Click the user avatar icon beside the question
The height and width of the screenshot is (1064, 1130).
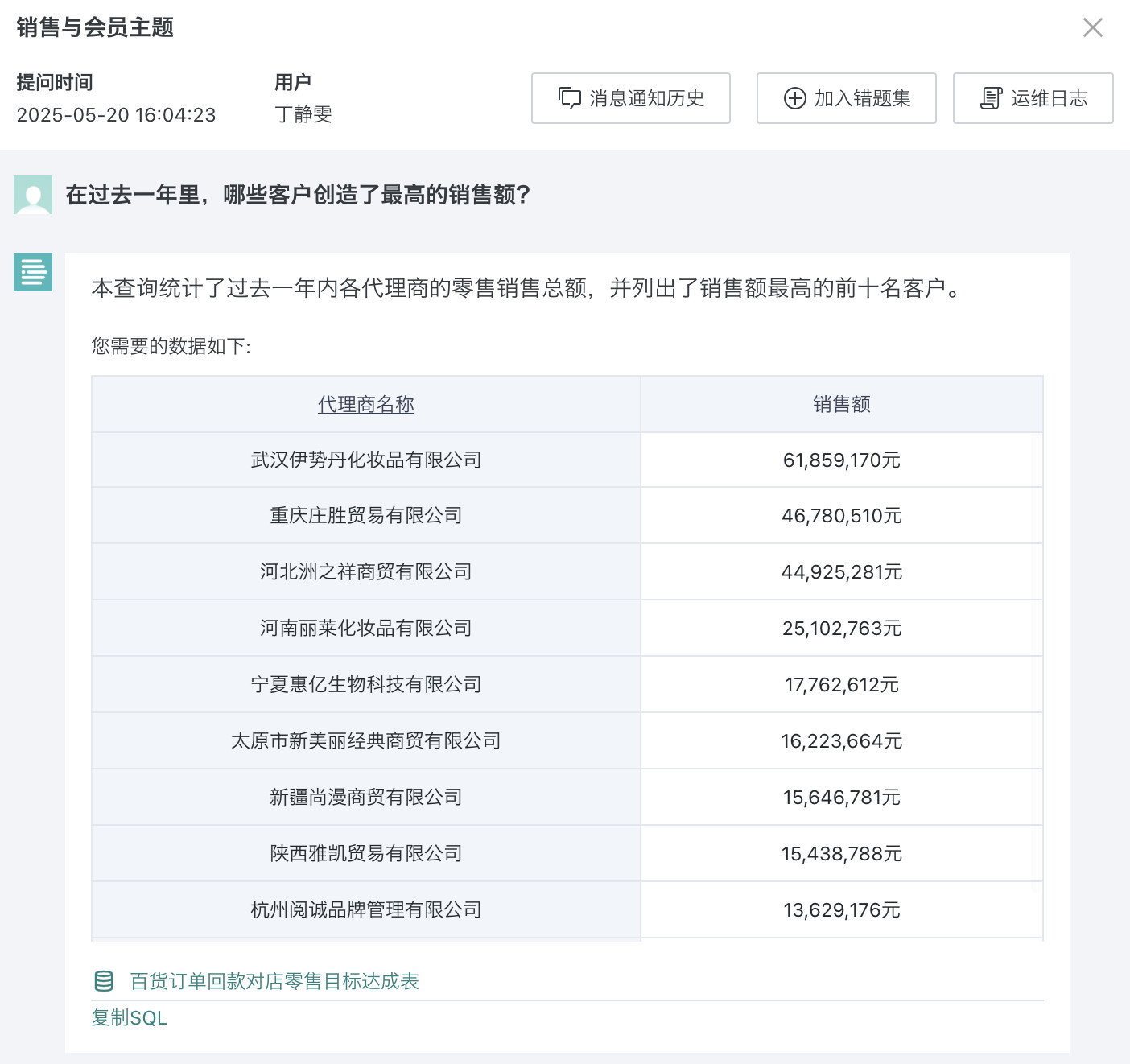(x=33, y=195)
